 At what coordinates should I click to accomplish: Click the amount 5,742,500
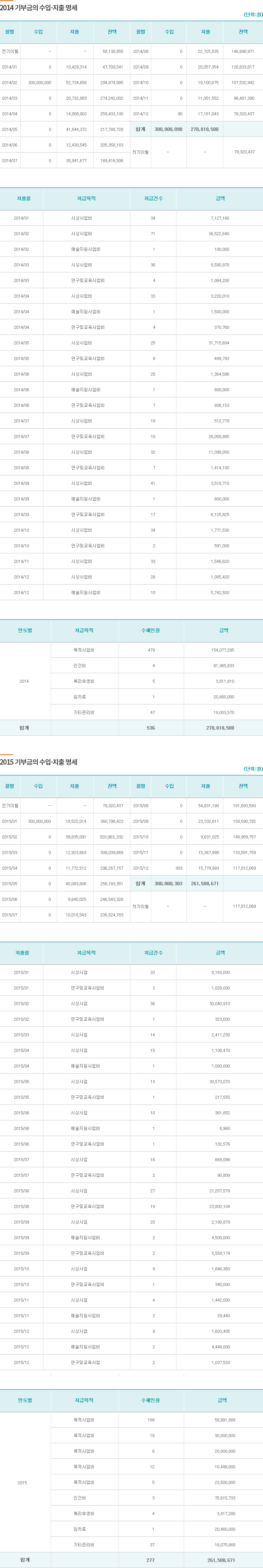[x=220, y=592]
